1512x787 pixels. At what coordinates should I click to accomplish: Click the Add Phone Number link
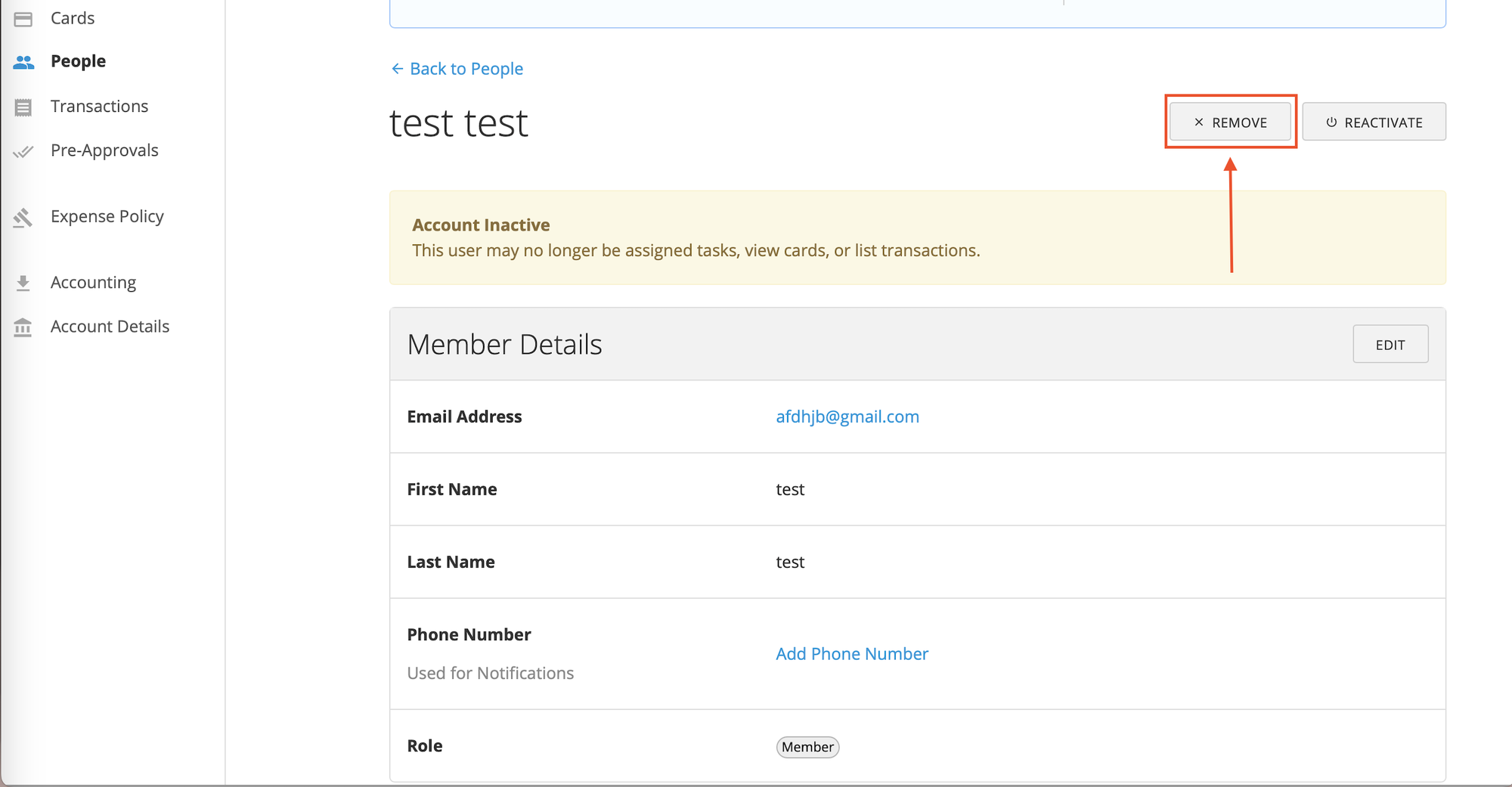851,654
